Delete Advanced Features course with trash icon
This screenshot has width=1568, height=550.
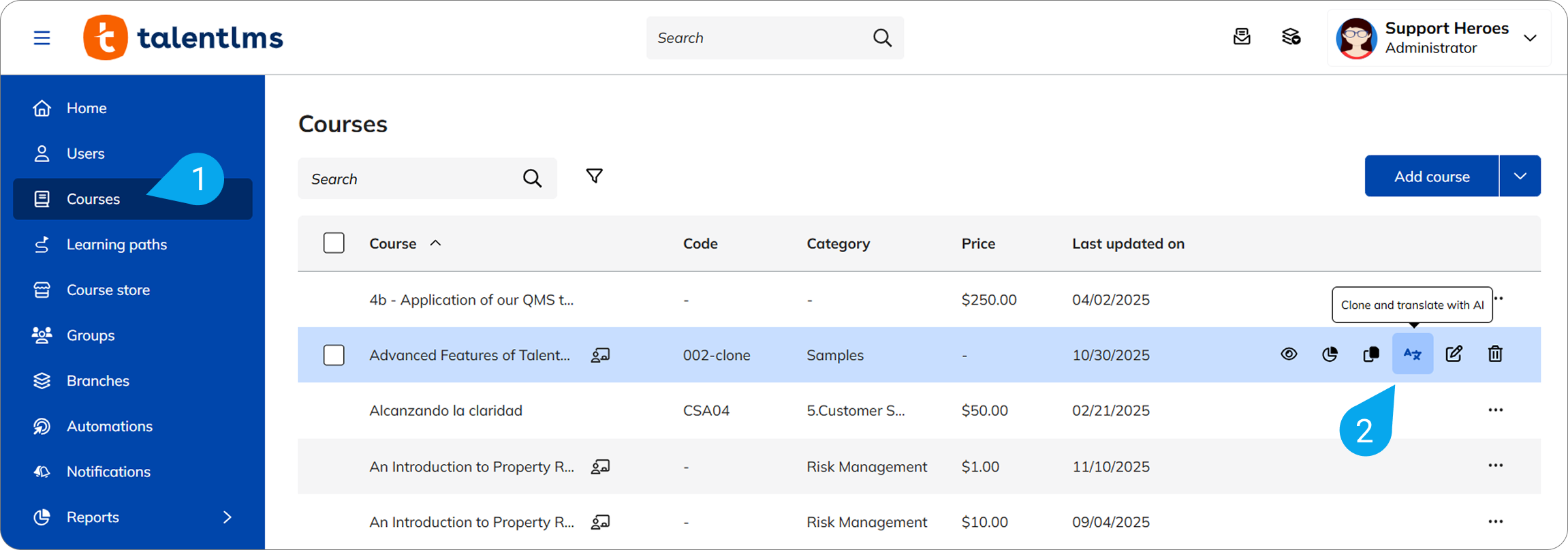pos(1495,354)
